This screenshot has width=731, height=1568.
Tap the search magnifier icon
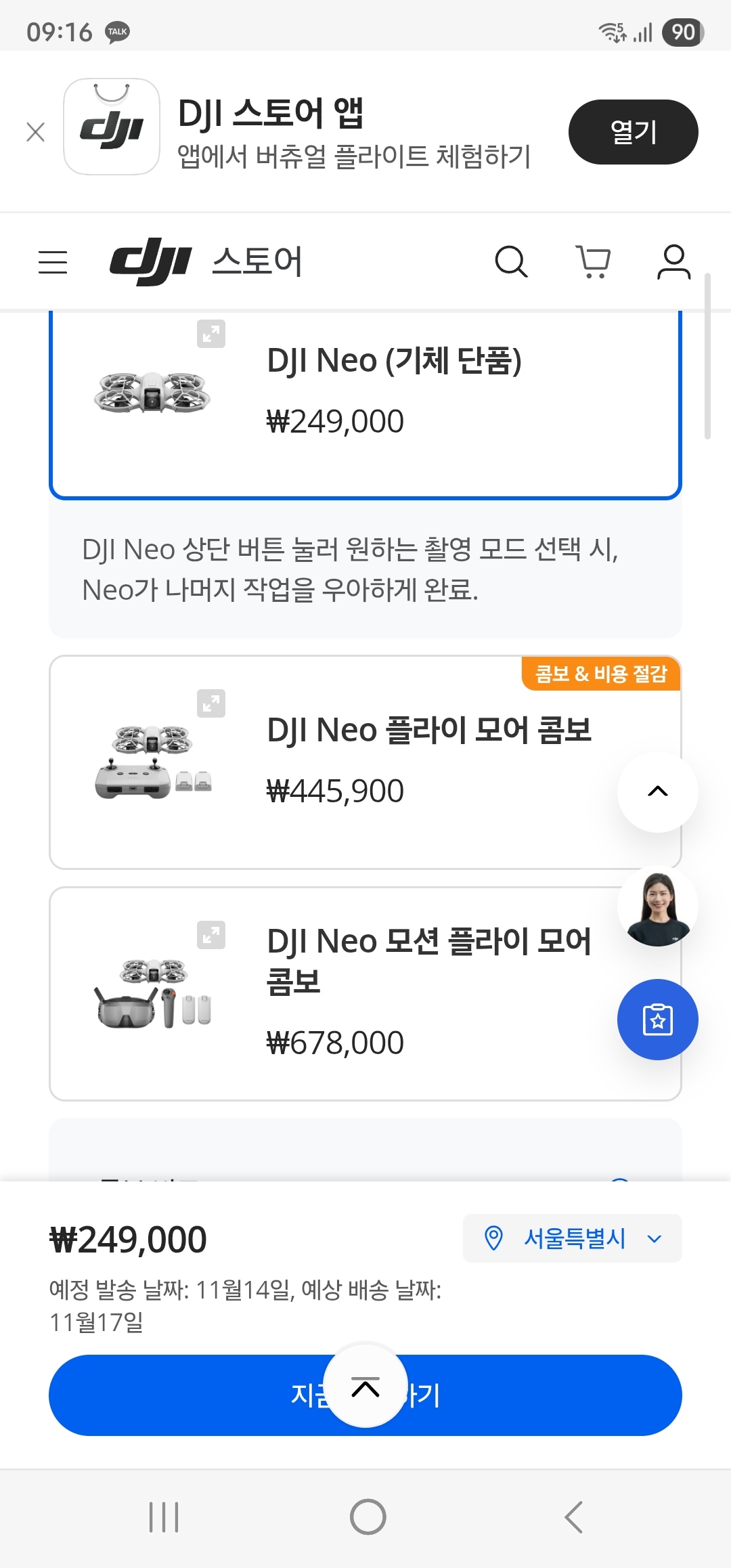tap(511, 262)
